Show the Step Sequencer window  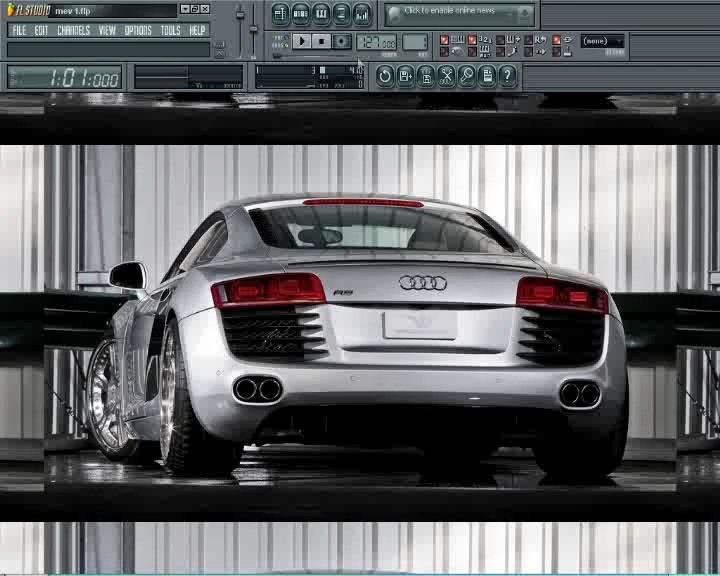pos(300,14)
